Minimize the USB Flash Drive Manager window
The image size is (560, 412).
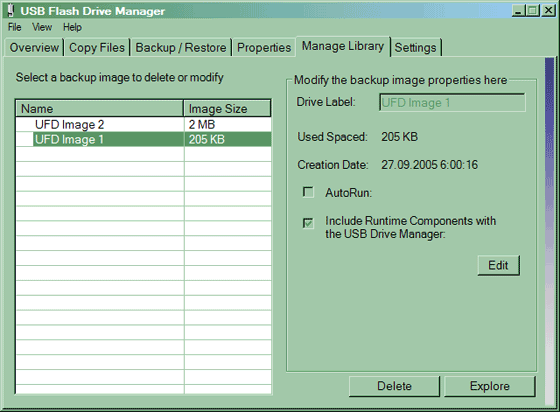coord(519,10)
